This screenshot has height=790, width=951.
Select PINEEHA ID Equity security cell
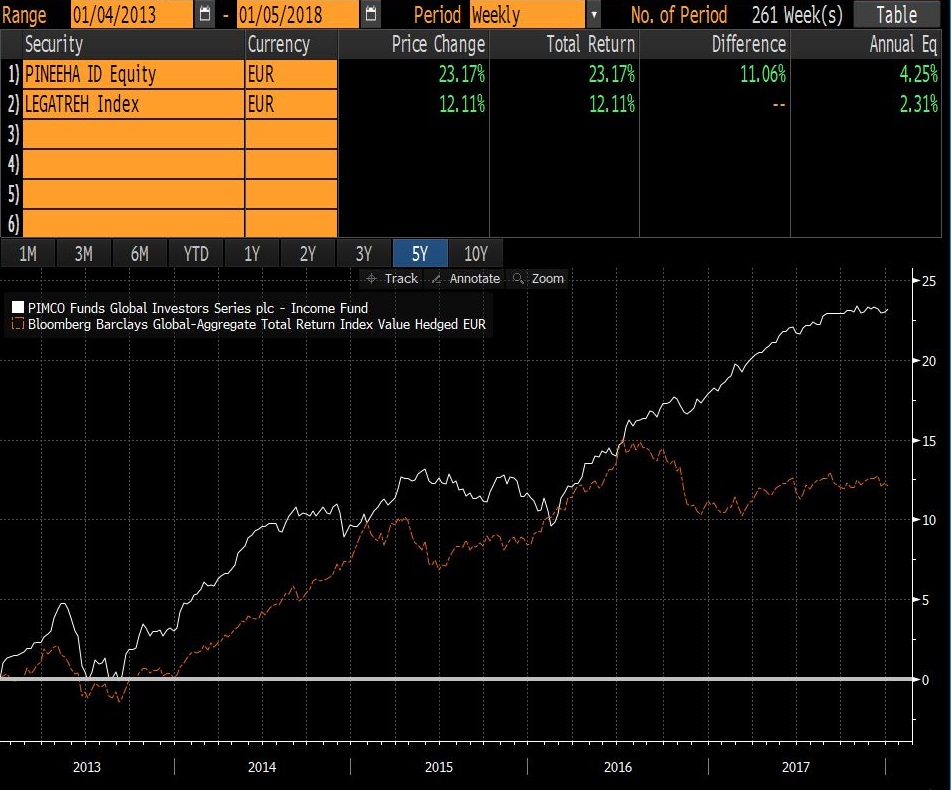tap(133, 74)
